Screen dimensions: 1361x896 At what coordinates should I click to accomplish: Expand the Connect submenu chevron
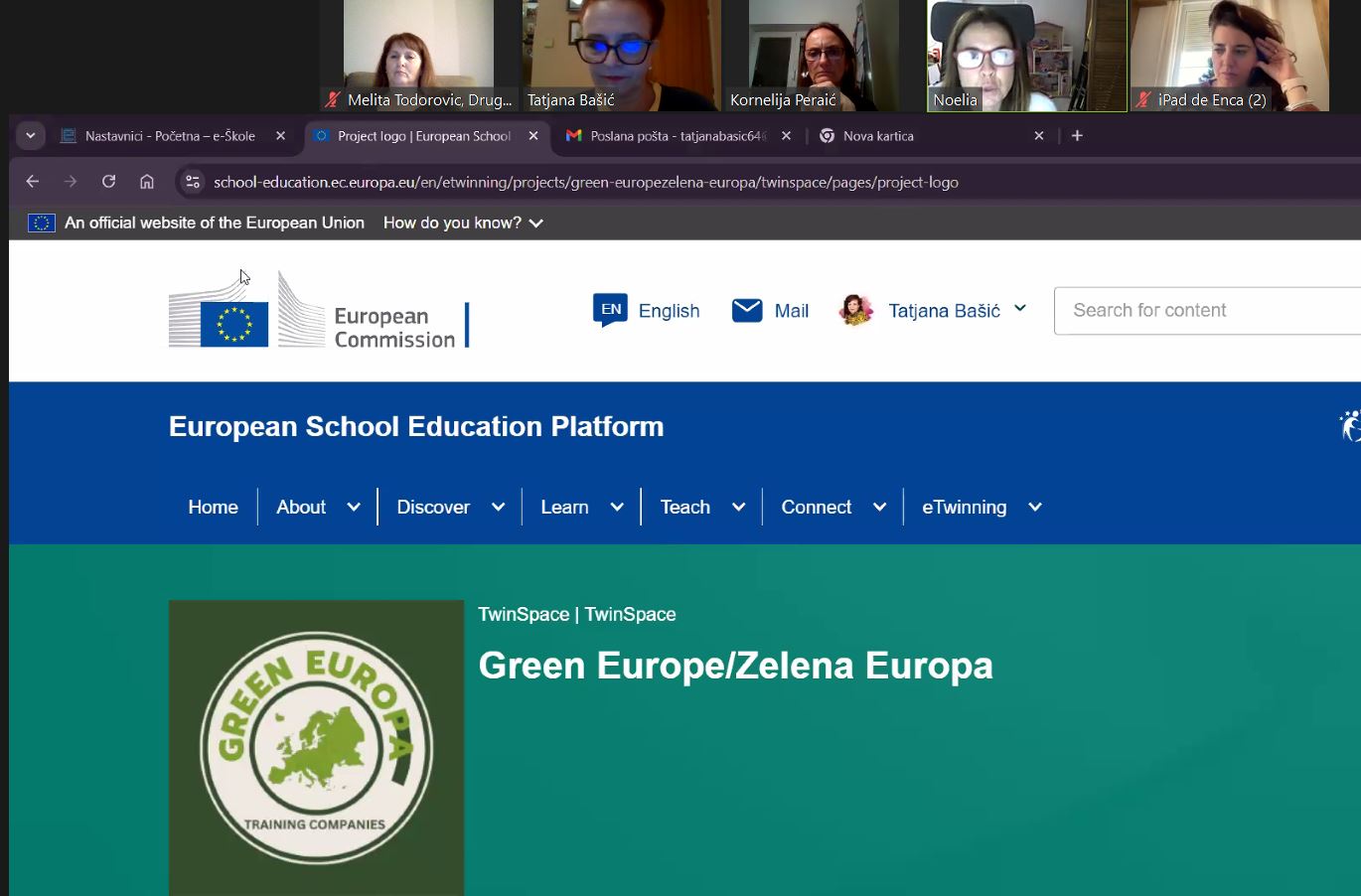coord(879,507)
